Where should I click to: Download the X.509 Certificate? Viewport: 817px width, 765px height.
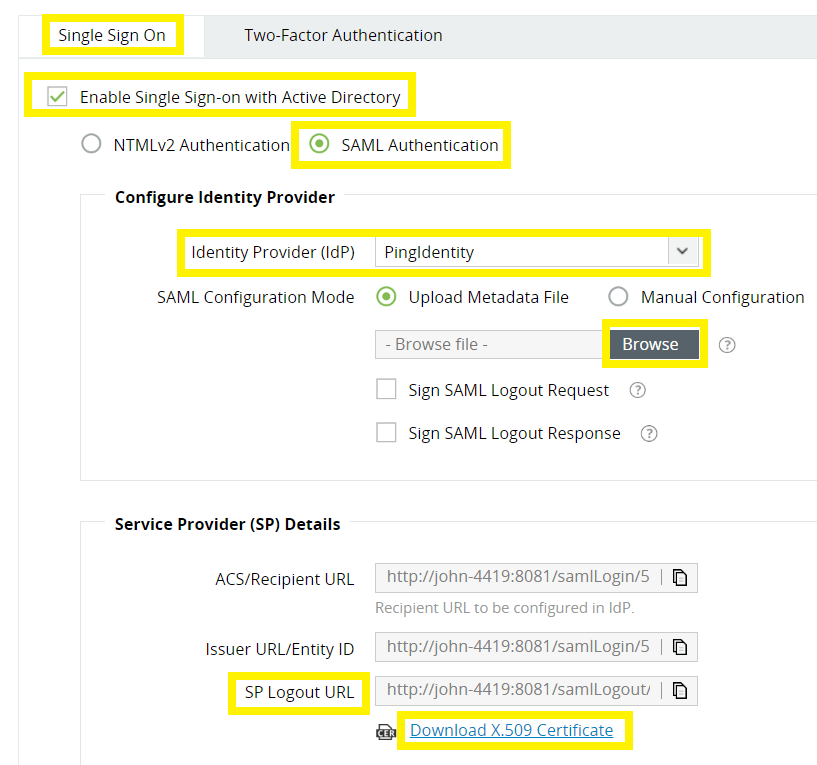pyautogui.click(x=511, y=731)
